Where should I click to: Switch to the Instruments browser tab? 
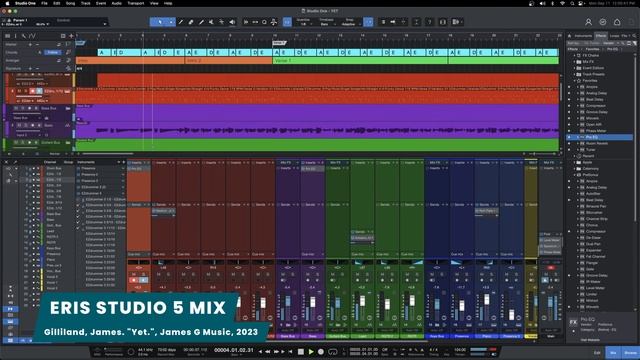(583, 36)
